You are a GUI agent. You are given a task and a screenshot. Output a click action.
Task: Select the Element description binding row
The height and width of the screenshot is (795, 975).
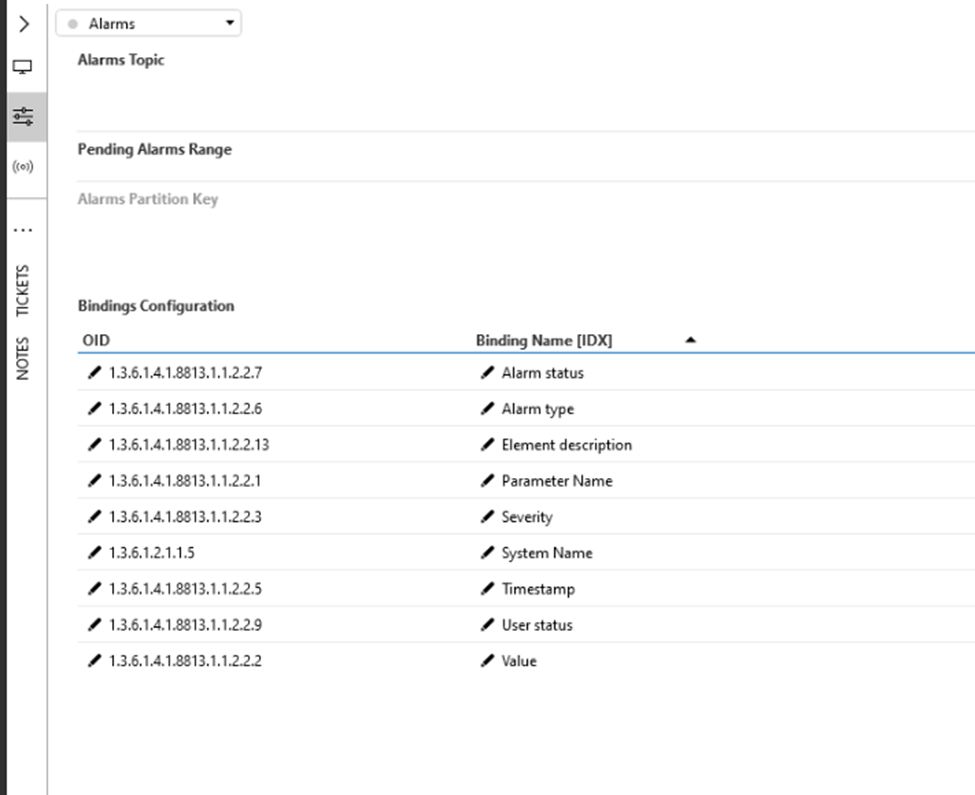(566, 445)
